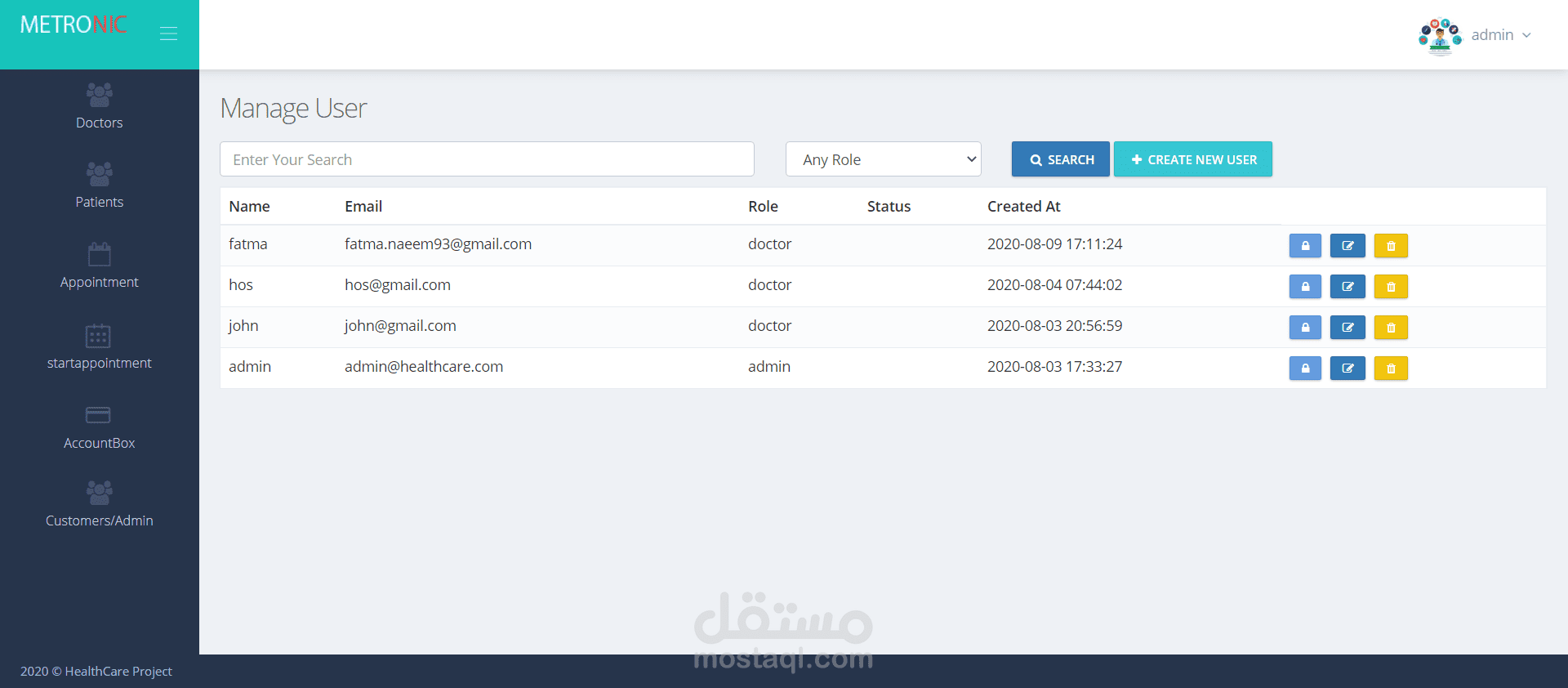Focus the Enter Your Search field

pos(487,159)
